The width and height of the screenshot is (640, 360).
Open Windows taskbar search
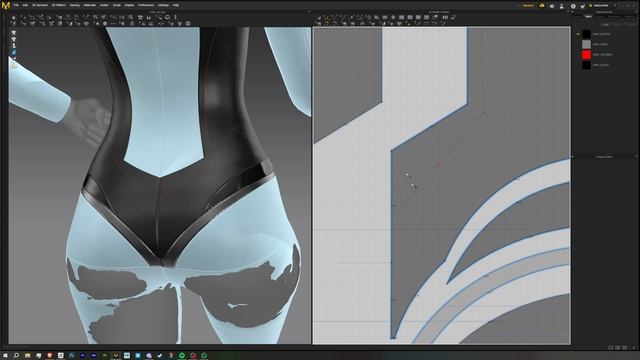point(16,356)
